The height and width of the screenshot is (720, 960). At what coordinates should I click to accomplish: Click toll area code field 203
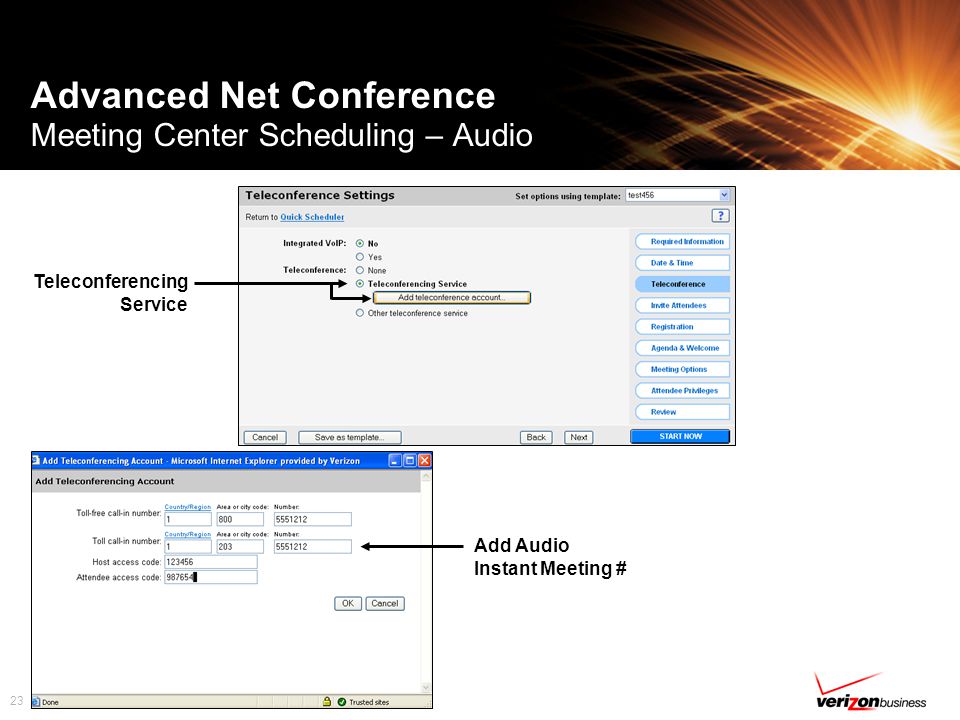pos(240,546)
